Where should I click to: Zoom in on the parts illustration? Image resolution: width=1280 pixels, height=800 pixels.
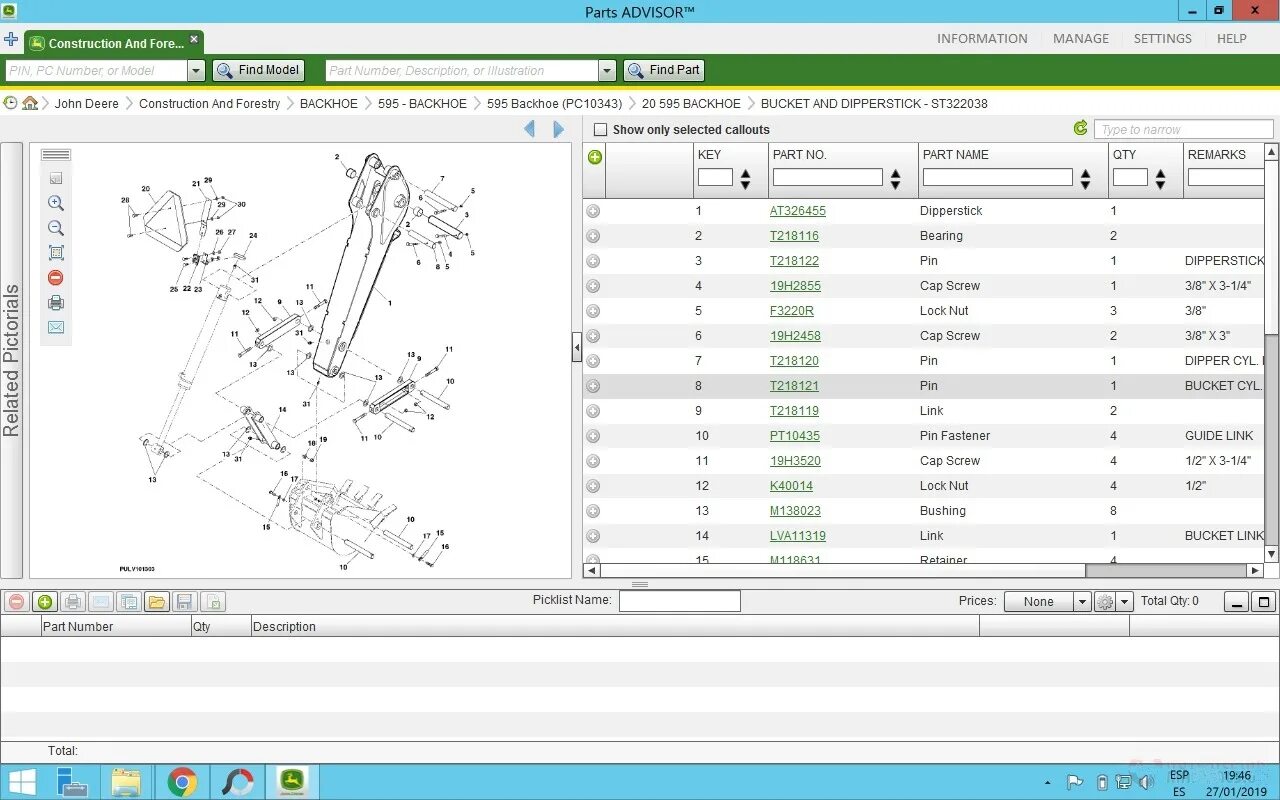pos(56,203)
